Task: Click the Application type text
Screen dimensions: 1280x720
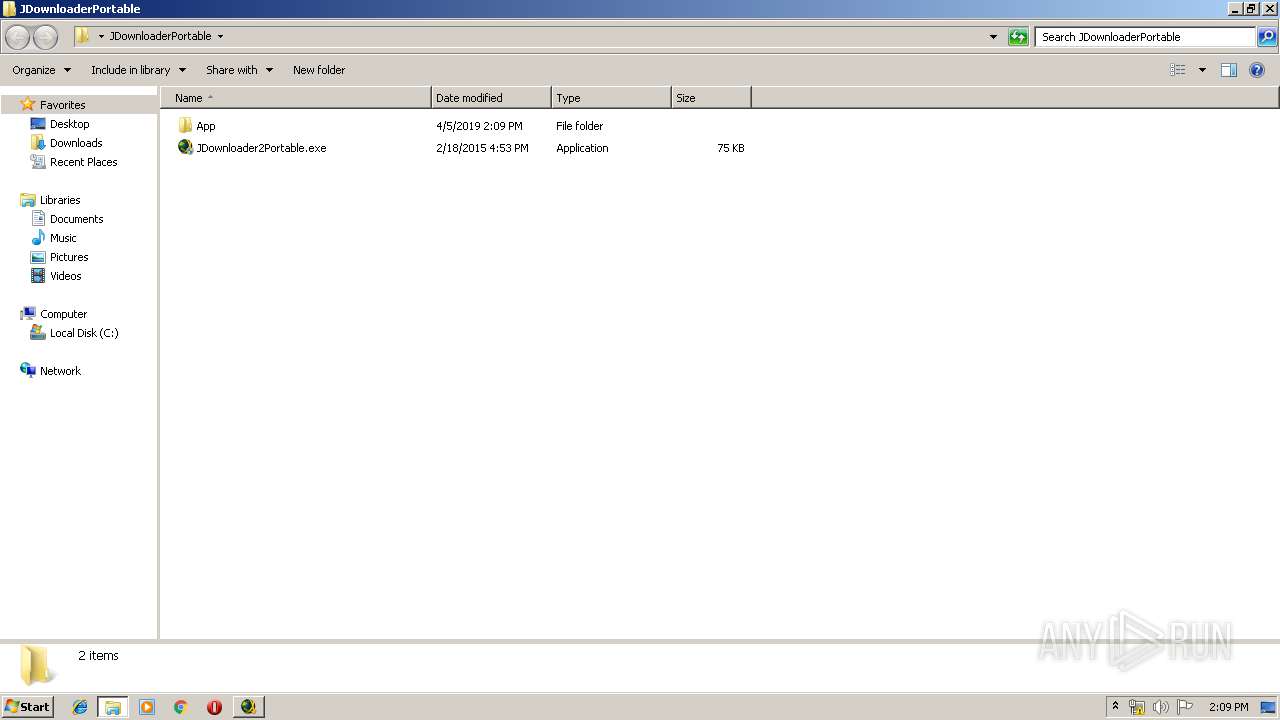Action: coord(582,148)
